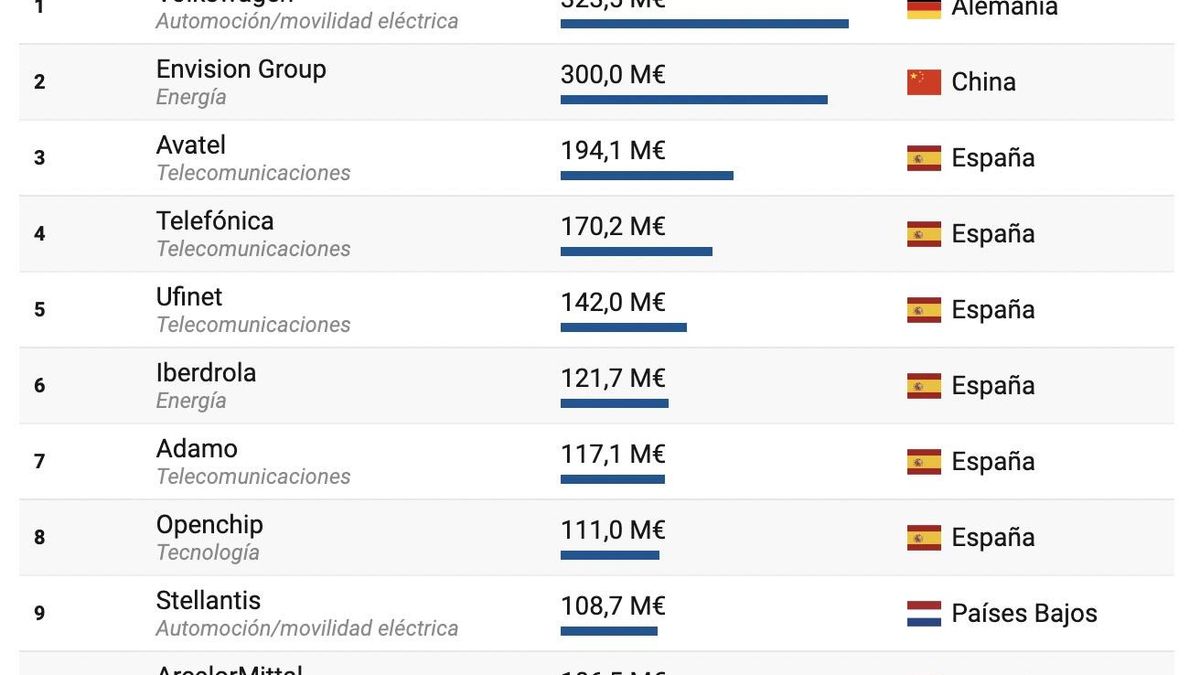This screenshot has height=675, width=1200.
Task: Click the Spain flag in Adamo row
Action: pyautogui.click(x=923, y=462)
